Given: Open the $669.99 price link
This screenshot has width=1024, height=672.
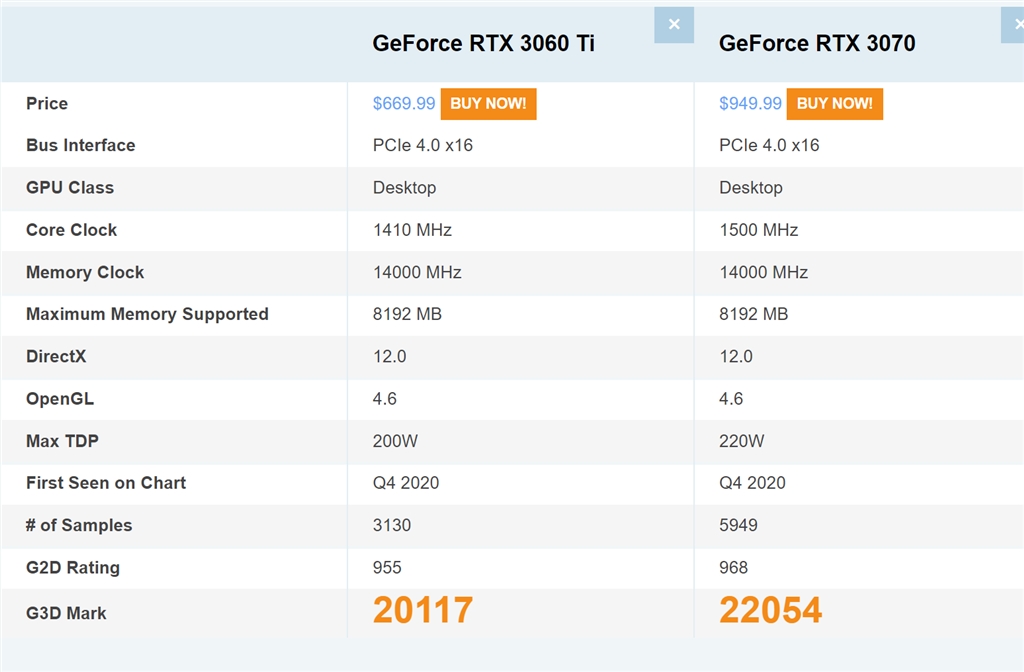Looking at the screenshot, I should tap(404, 103).
